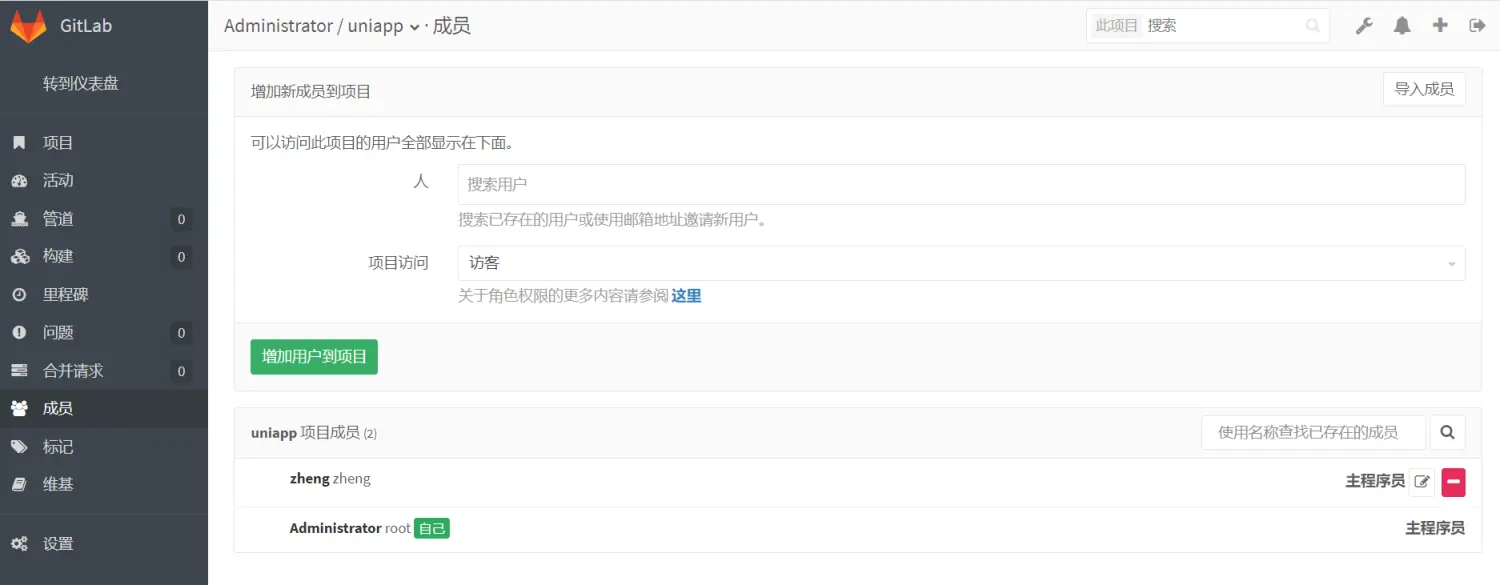Click the exclamation icon beside 问题
The image size is (1500, 585).
coord(19,333)
